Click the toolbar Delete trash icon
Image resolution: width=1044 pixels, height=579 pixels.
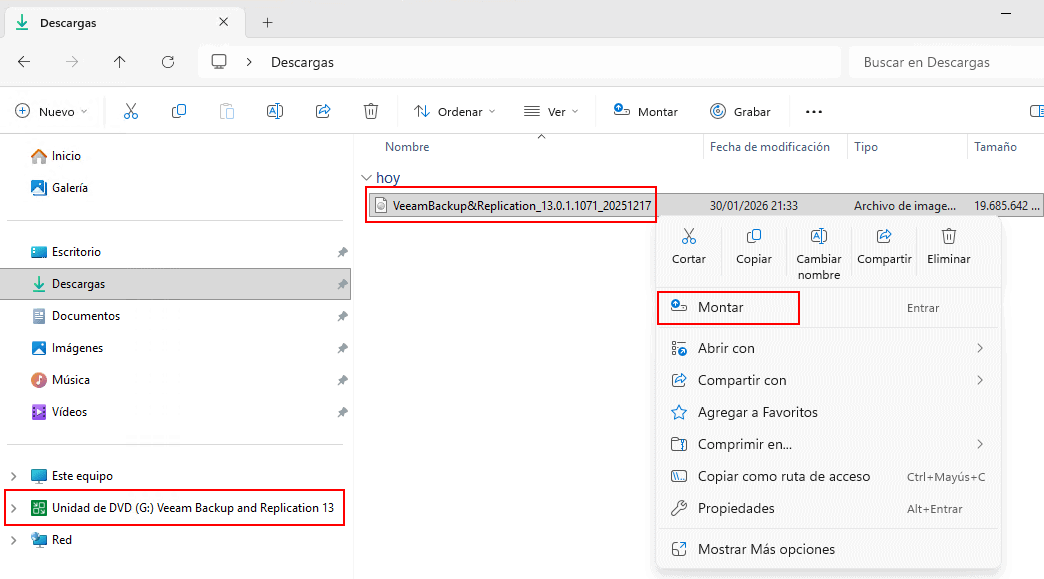click(371, 111)
